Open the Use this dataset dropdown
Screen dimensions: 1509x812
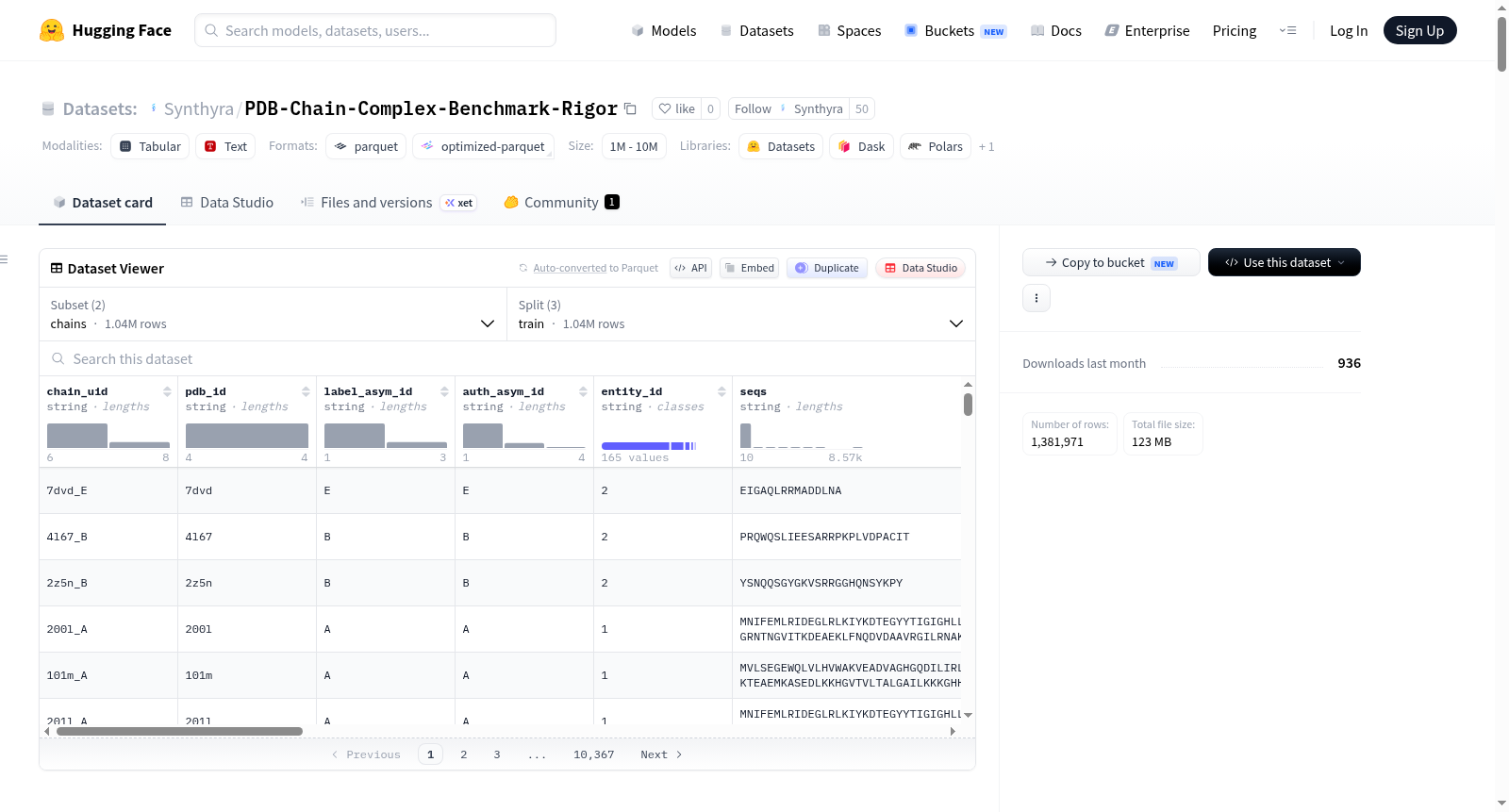[1284, 262]
